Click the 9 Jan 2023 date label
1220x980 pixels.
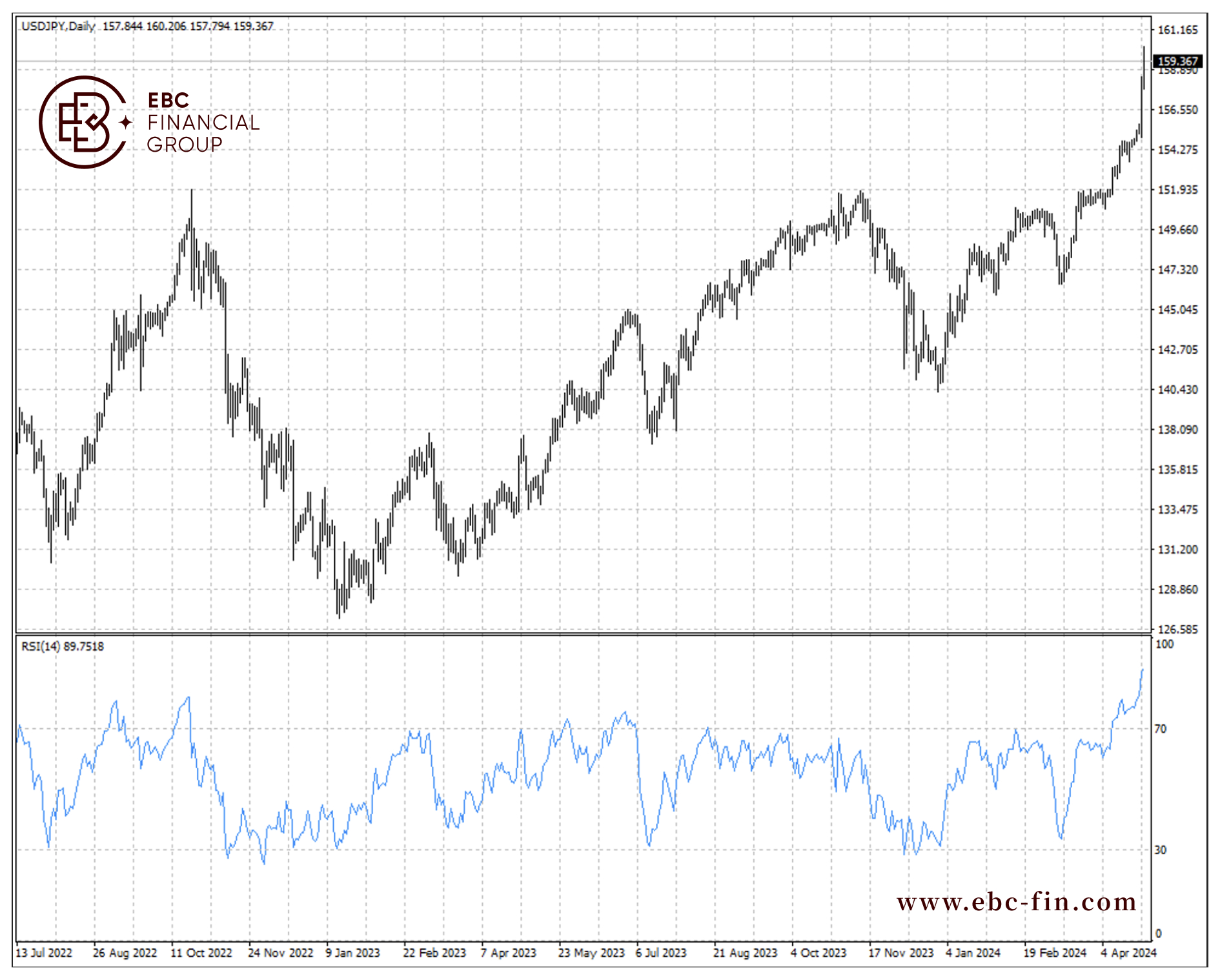353,954
